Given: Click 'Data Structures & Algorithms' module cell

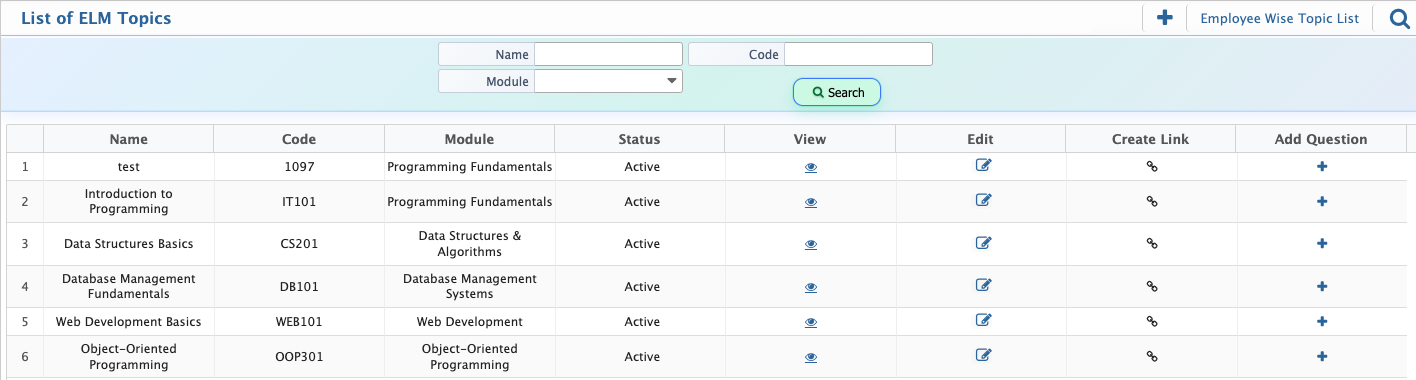Looking at the screenshot, I should [x=469, y=244].
